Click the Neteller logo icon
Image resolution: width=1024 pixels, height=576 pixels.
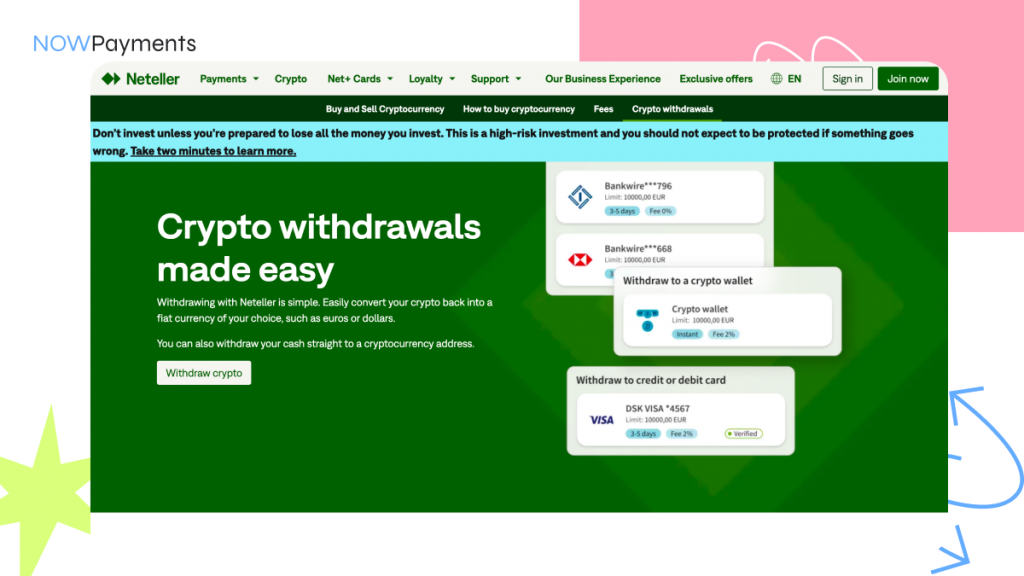point(110,79)
